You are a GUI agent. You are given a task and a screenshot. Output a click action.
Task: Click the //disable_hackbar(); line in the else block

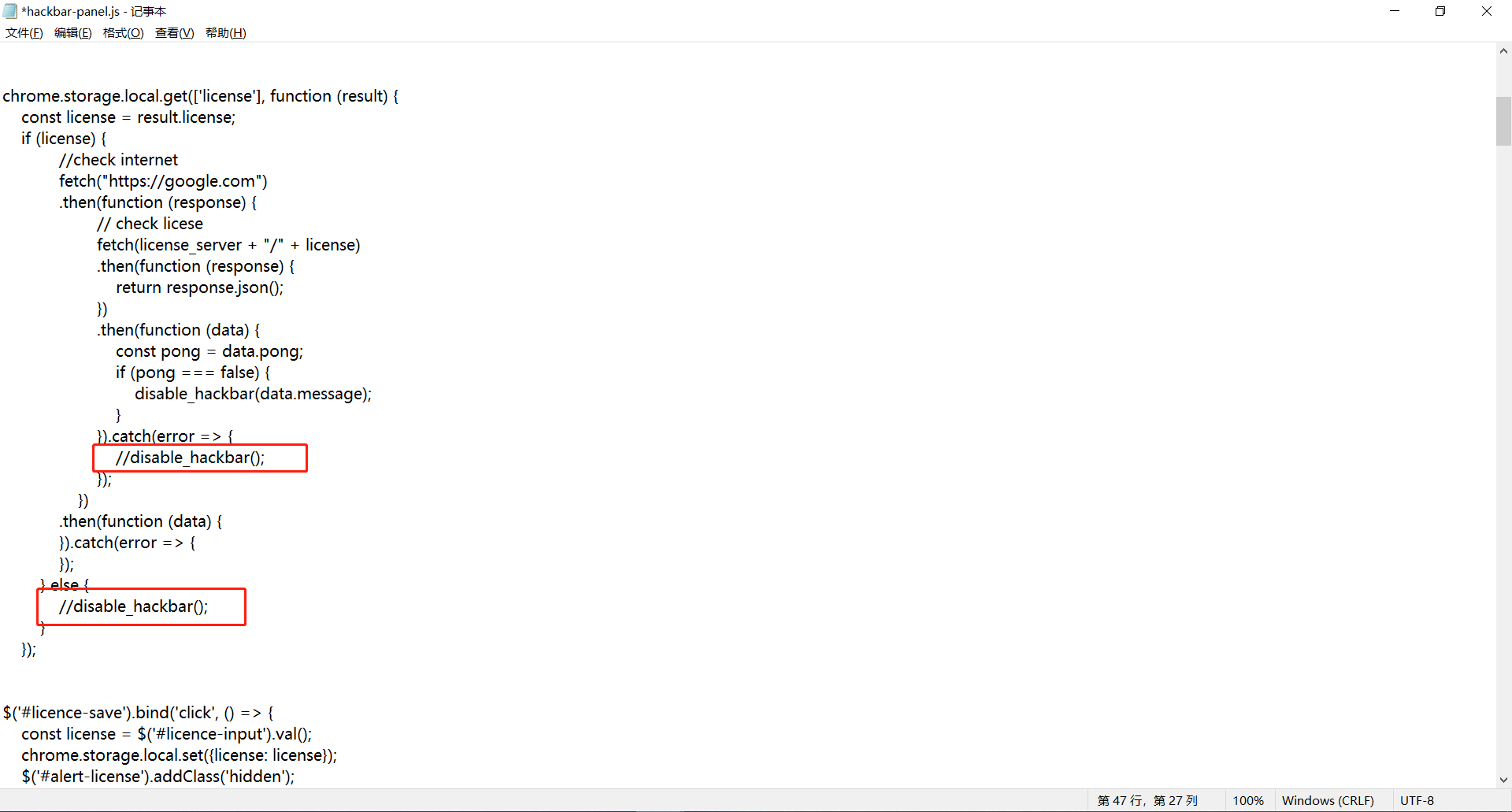coord(133,606)
